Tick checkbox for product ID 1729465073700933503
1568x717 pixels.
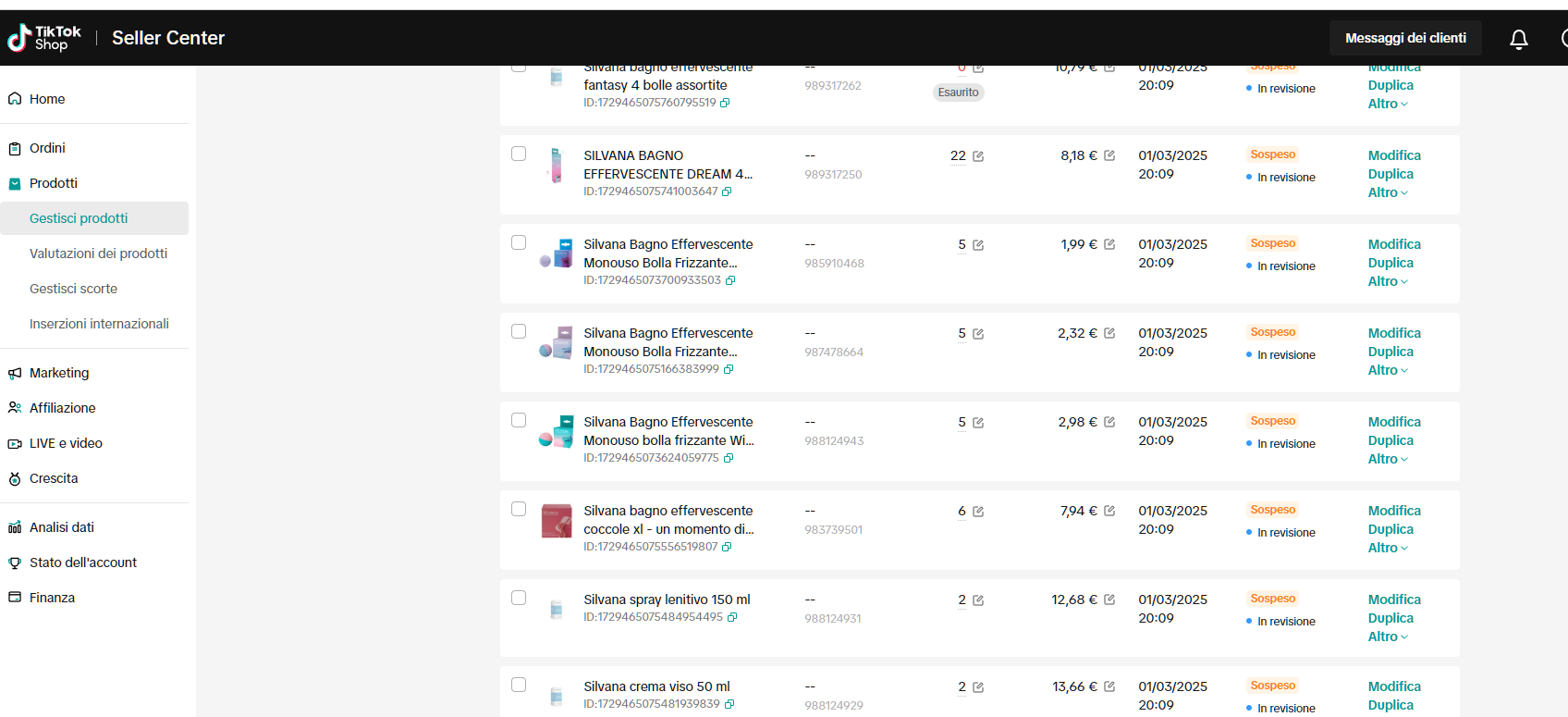tap(519, 242)
